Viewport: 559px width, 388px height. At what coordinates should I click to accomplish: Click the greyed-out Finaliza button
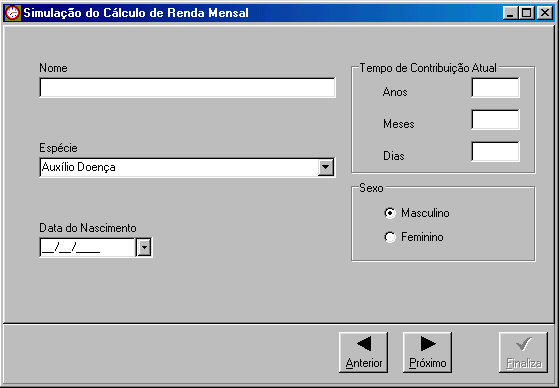coord(523,353)
